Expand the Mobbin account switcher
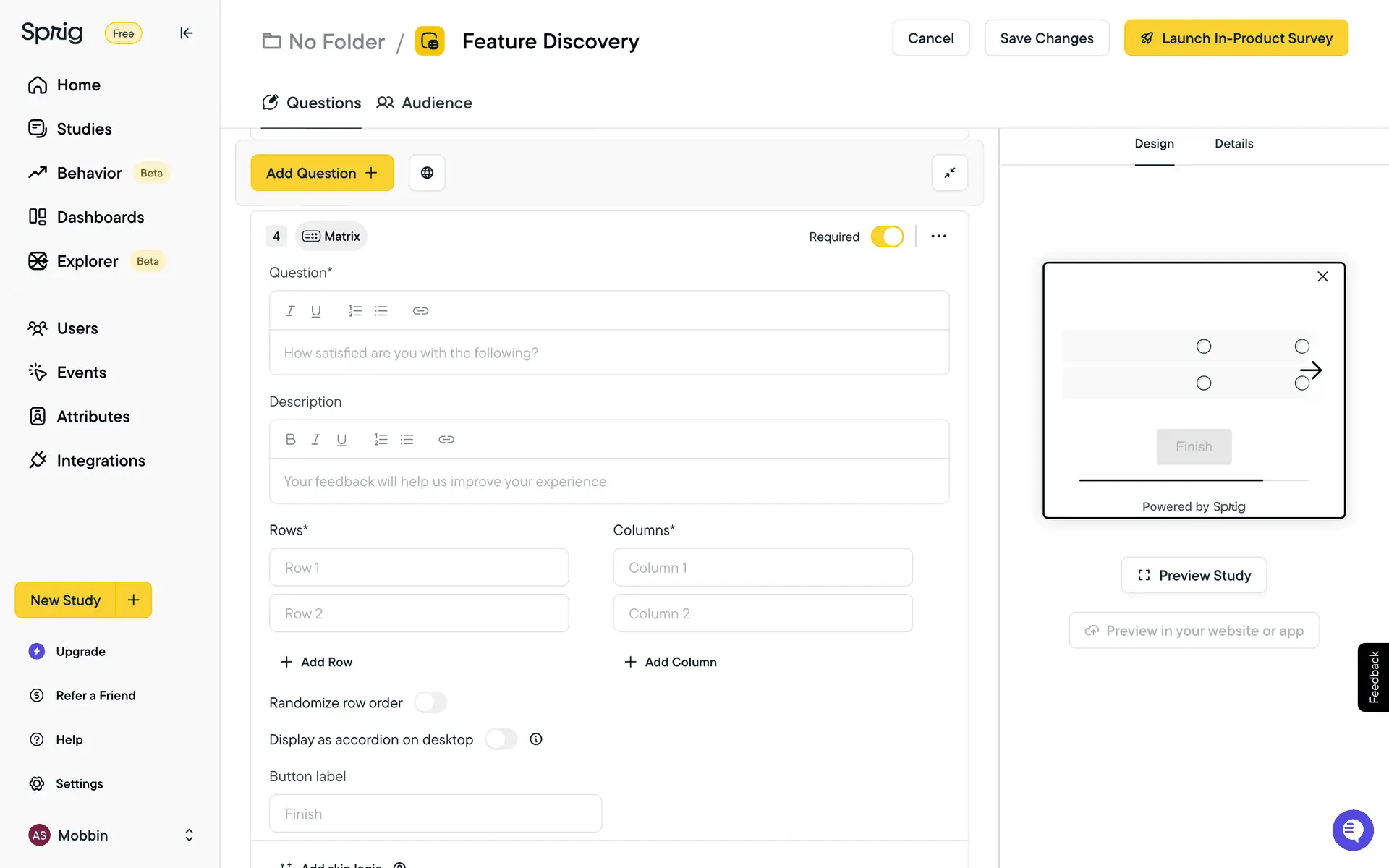1389x868 pixels. (x=189, y=835)
